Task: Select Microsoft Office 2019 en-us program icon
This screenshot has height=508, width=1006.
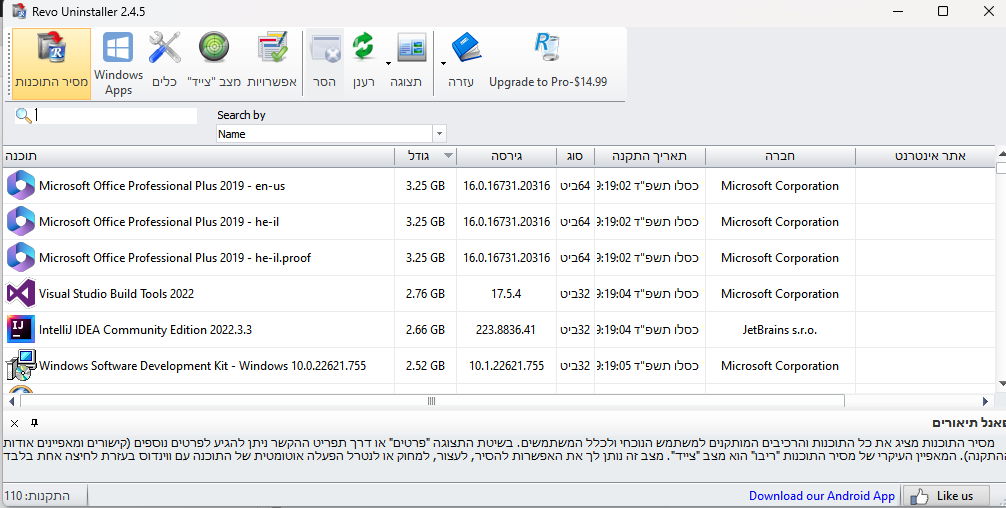Action: click(x=21, y=186)
